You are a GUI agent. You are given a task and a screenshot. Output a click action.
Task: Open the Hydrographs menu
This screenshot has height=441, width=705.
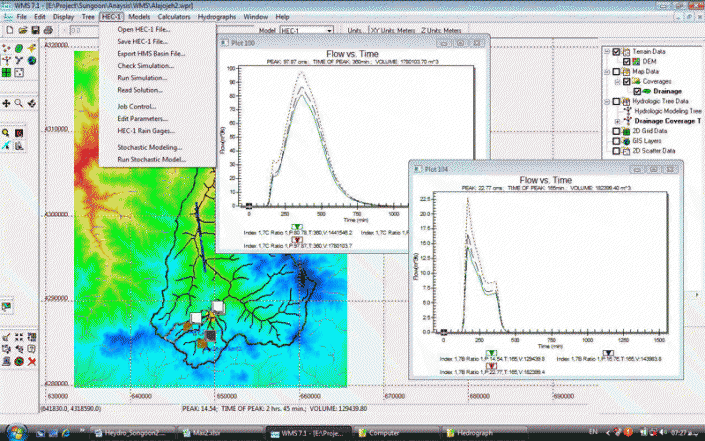coord(217,17)
